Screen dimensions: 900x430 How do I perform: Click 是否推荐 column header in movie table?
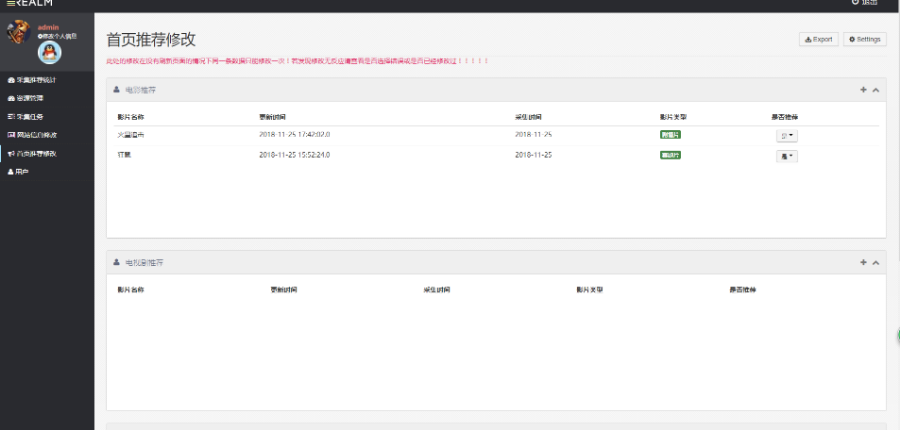[785, 117]
